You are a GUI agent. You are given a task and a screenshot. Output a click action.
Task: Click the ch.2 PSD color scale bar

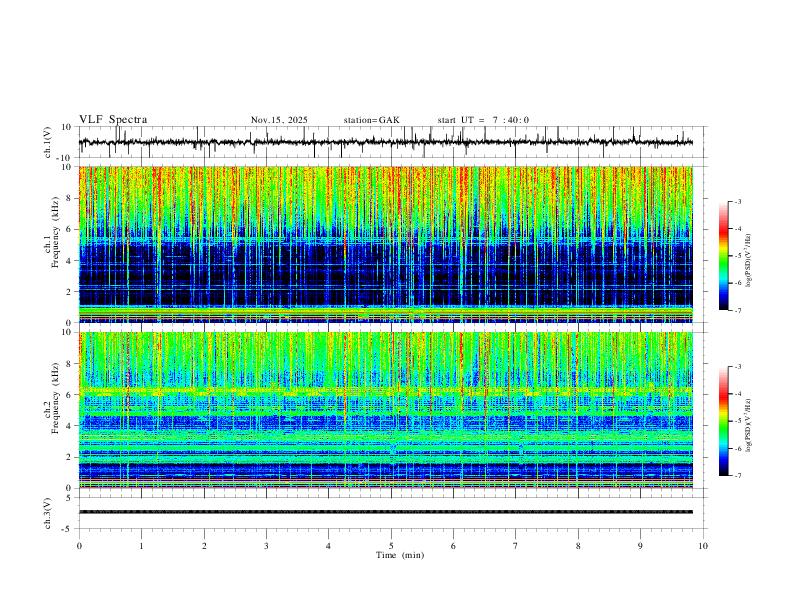point(723,421)
